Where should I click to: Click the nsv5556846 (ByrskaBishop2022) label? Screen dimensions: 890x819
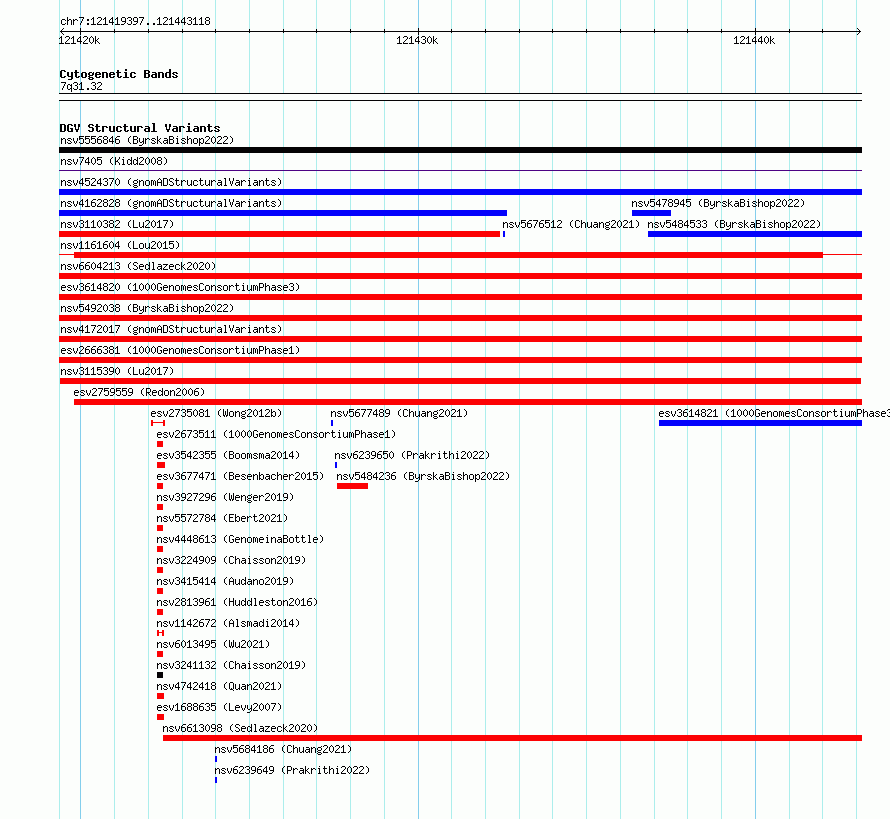(x=147, y=140)
